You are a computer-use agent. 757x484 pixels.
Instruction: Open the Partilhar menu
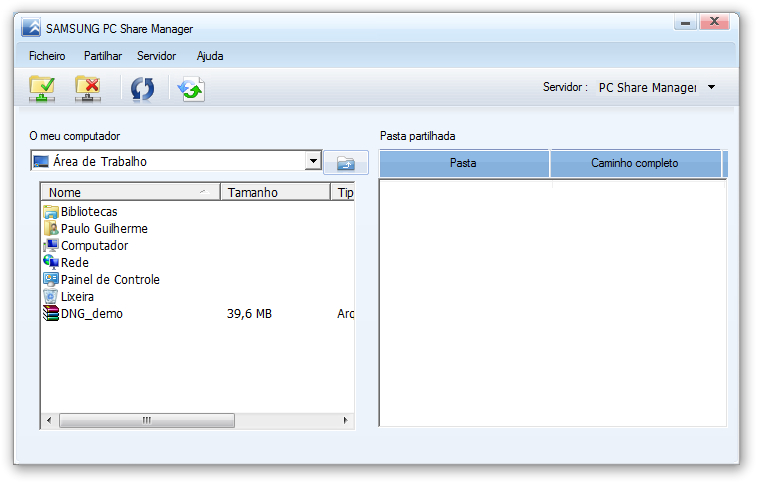103,56
